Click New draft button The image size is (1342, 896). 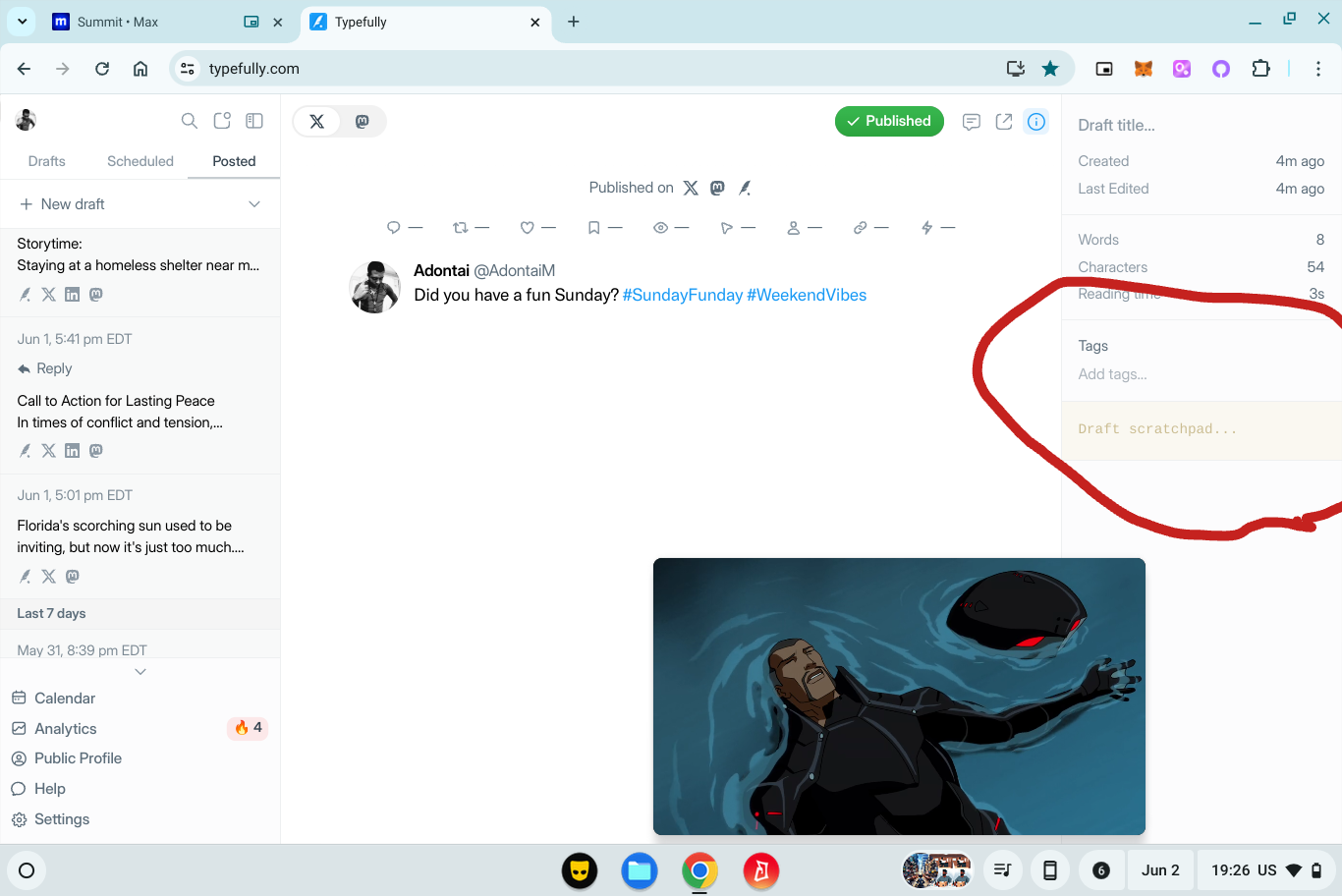coord(63,204)
